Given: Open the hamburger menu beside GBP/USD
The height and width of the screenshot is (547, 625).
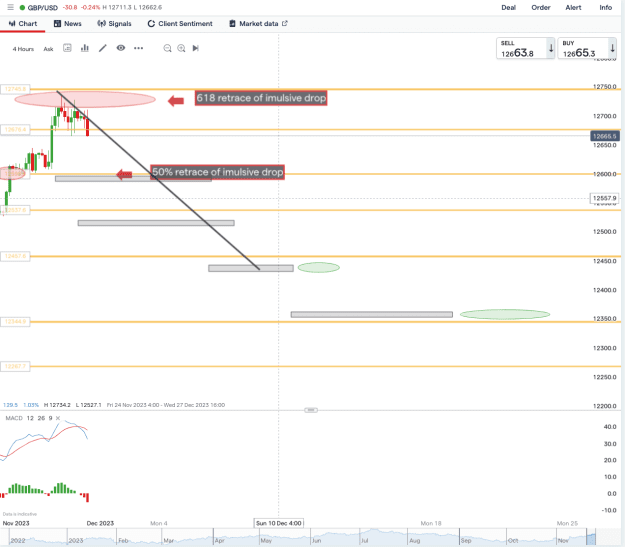Looking at the screenshot, I should pos(10,7).
